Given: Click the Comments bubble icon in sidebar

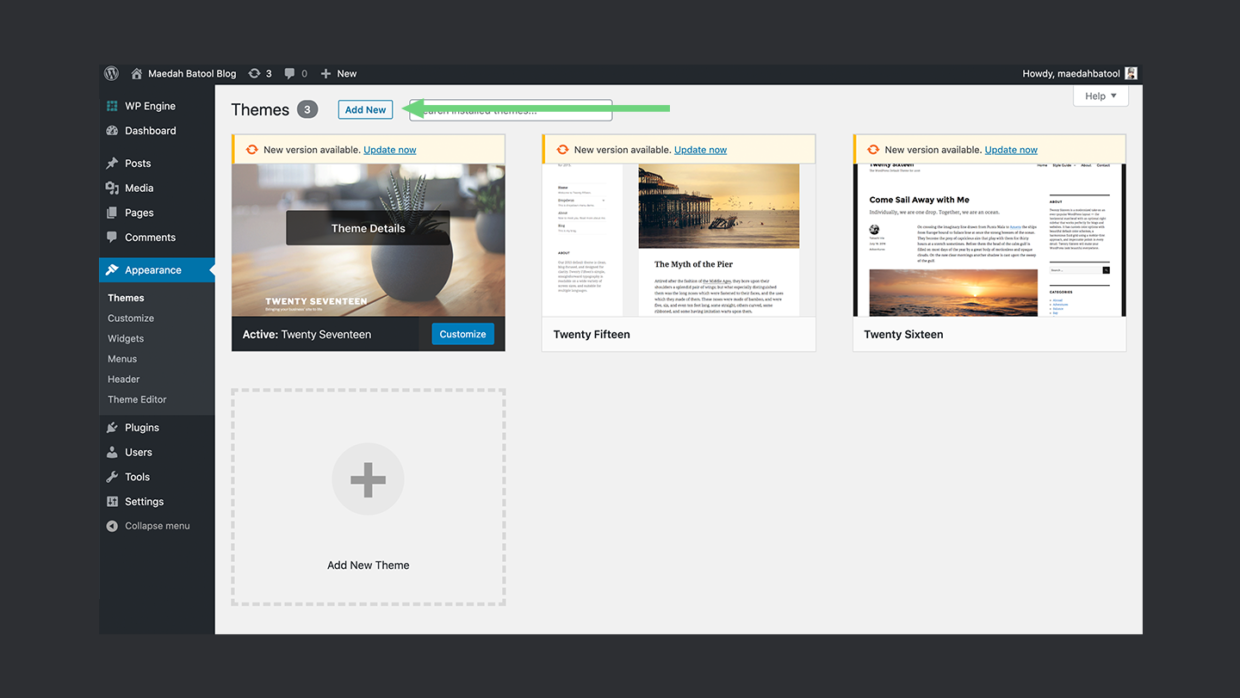Looking at the screenshot, I should [x=112, y=237].
